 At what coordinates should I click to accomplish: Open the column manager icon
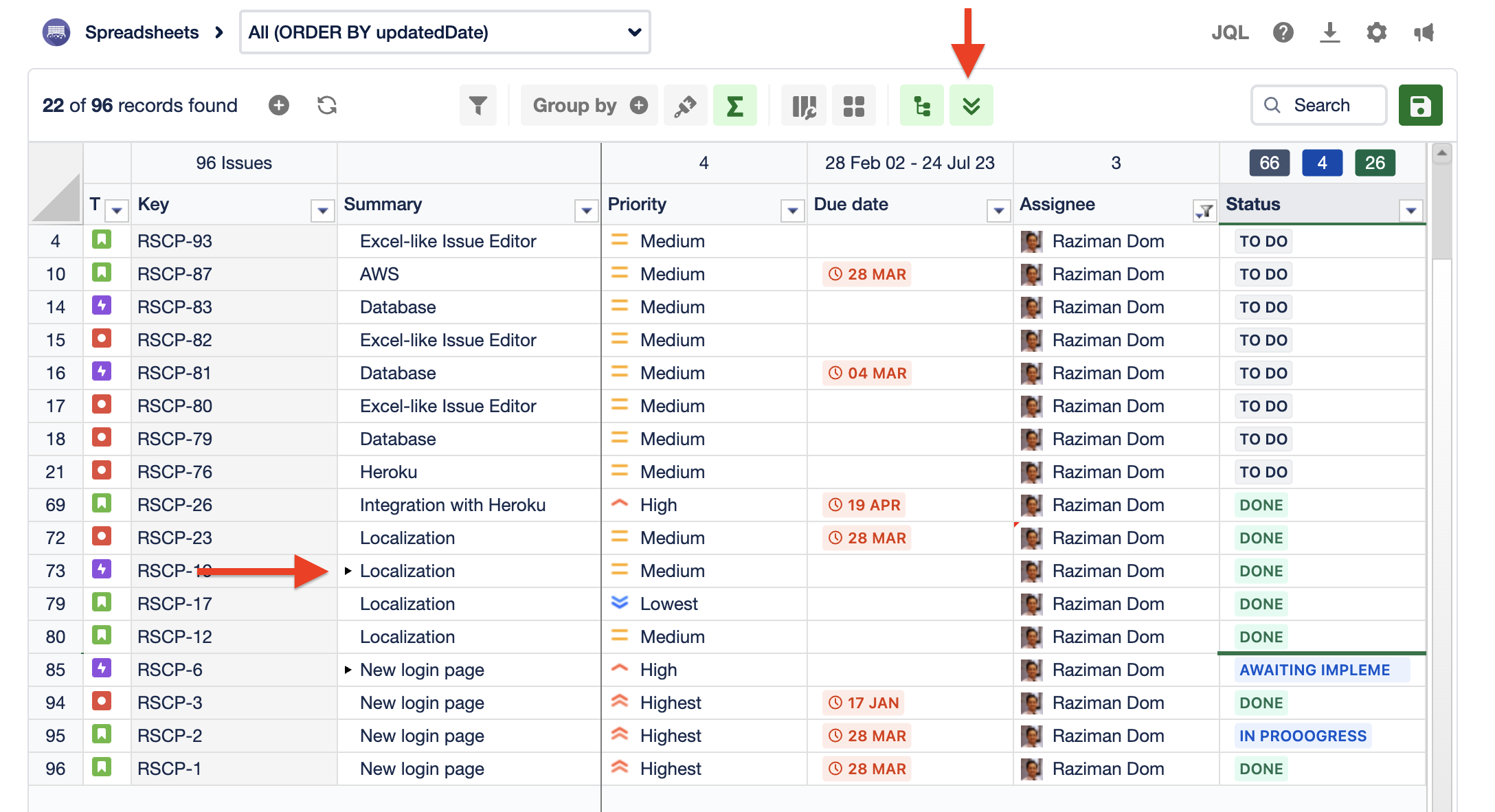[x=803, y=106]
